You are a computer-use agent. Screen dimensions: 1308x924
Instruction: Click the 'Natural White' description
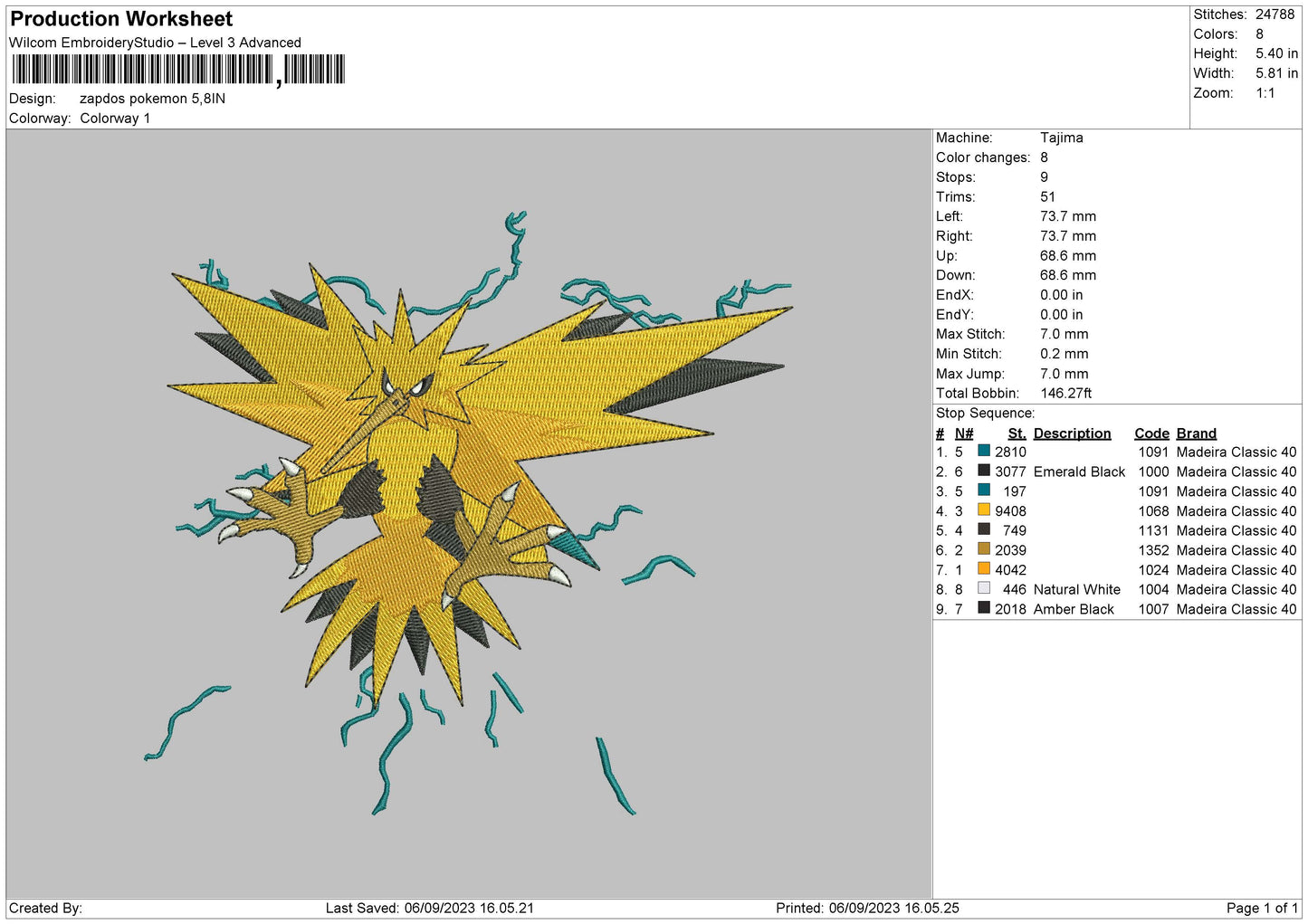[1076, 589]
